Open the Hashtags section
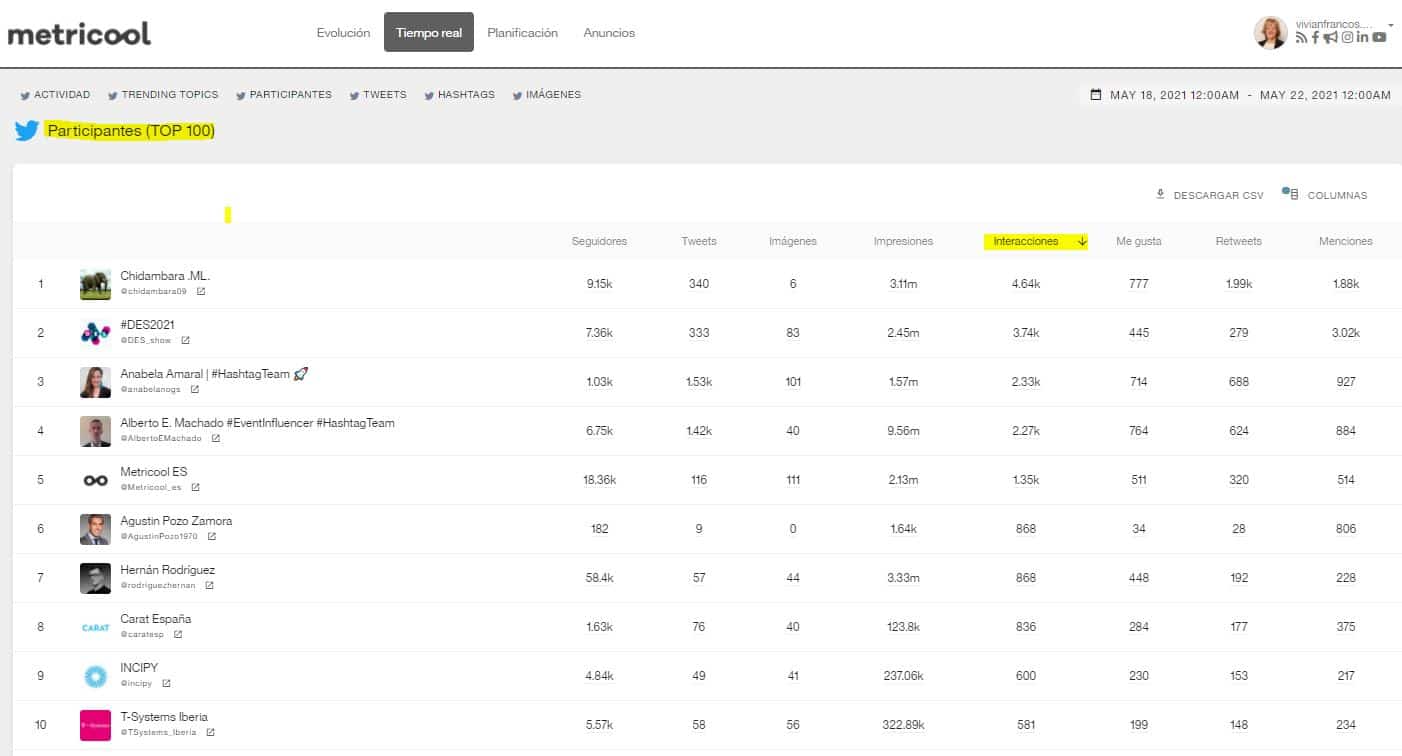 459,95
